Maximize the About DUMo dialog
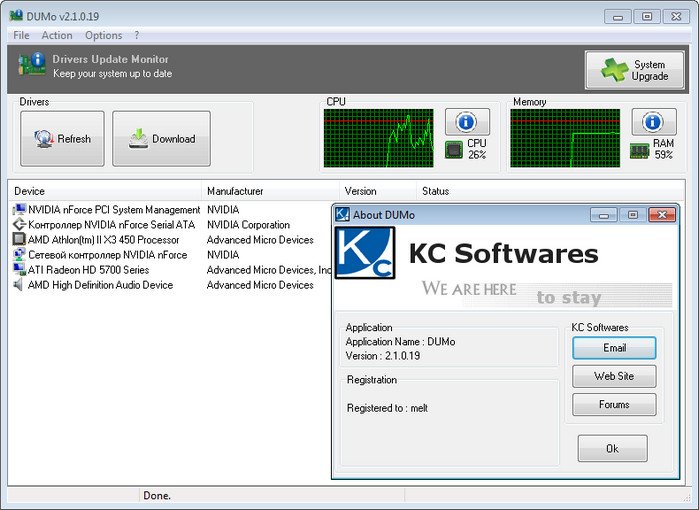 (x=633, y=215)
